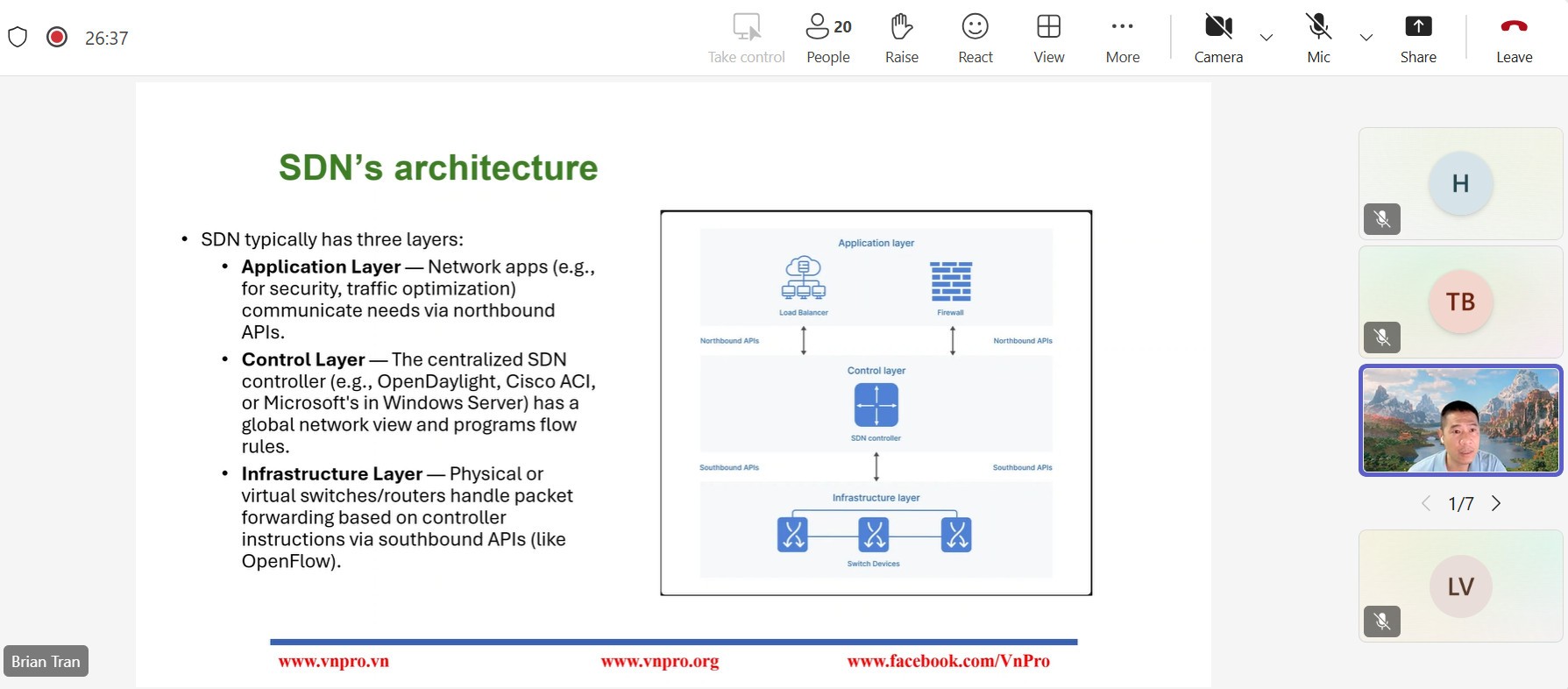Expand Mic options dropdown arrow
The width and height of the screenshot is (1568, 689).
(1366, 38)
